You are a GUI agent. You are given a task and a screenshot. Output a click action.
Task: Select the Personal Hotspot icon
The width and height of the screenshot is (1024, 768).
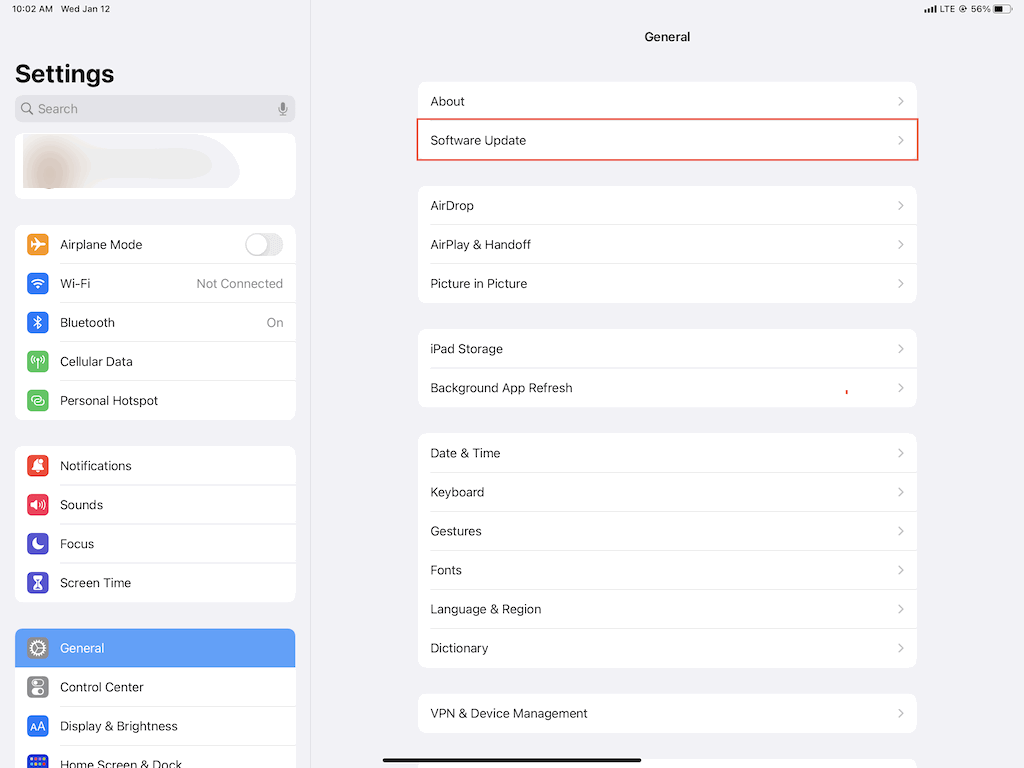pos(37,400)
